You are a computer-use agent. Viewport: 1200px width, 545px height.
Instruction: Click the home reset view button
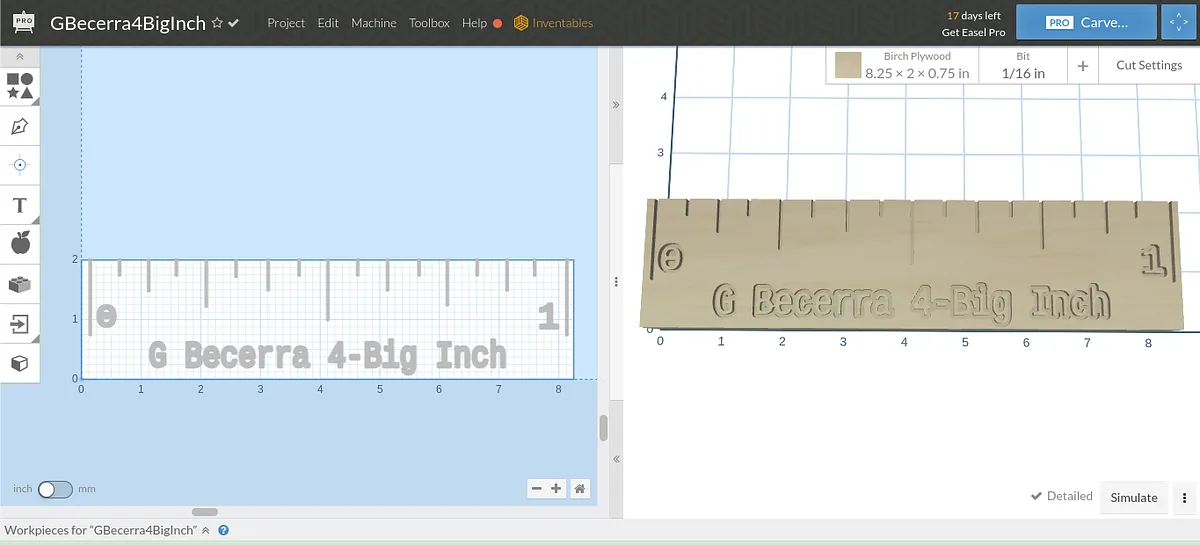(580, 489)
